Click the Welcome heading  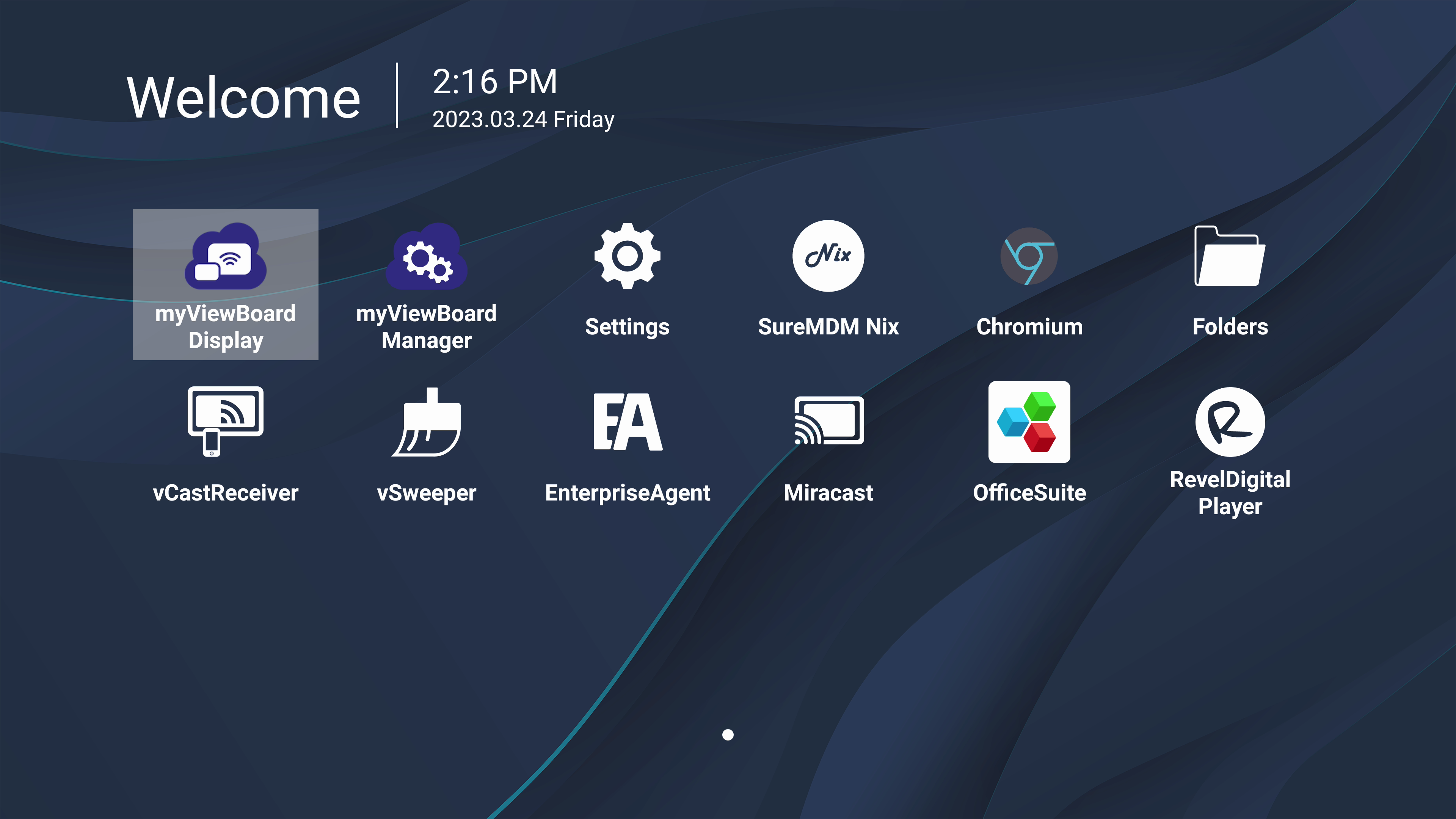(x=243, y=98)
